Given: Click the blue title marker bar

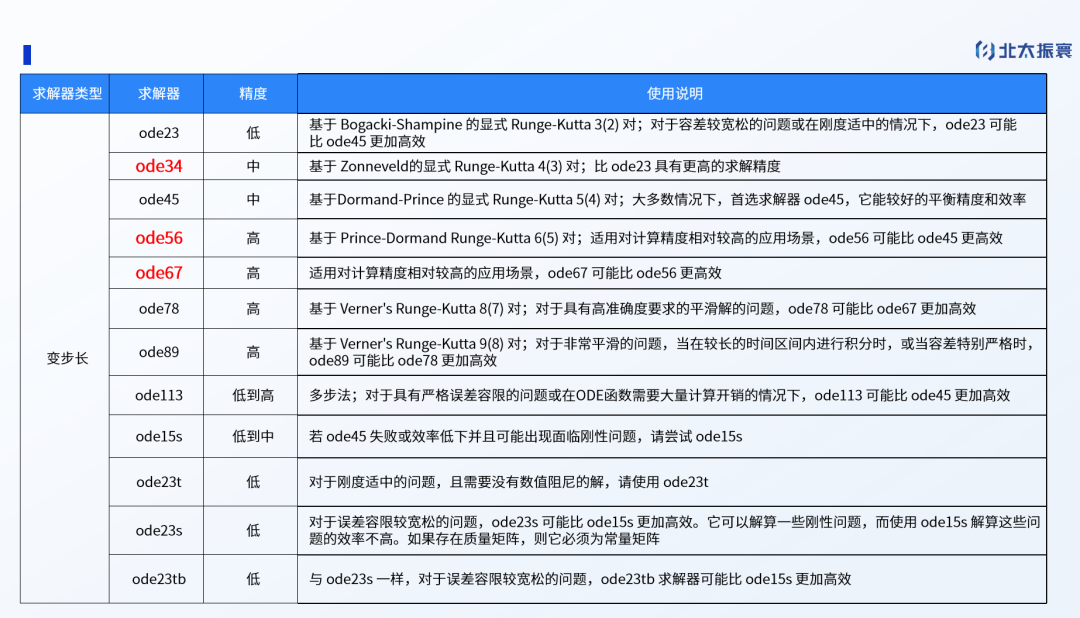Looking at the screenshot, I should pos(27,54).
